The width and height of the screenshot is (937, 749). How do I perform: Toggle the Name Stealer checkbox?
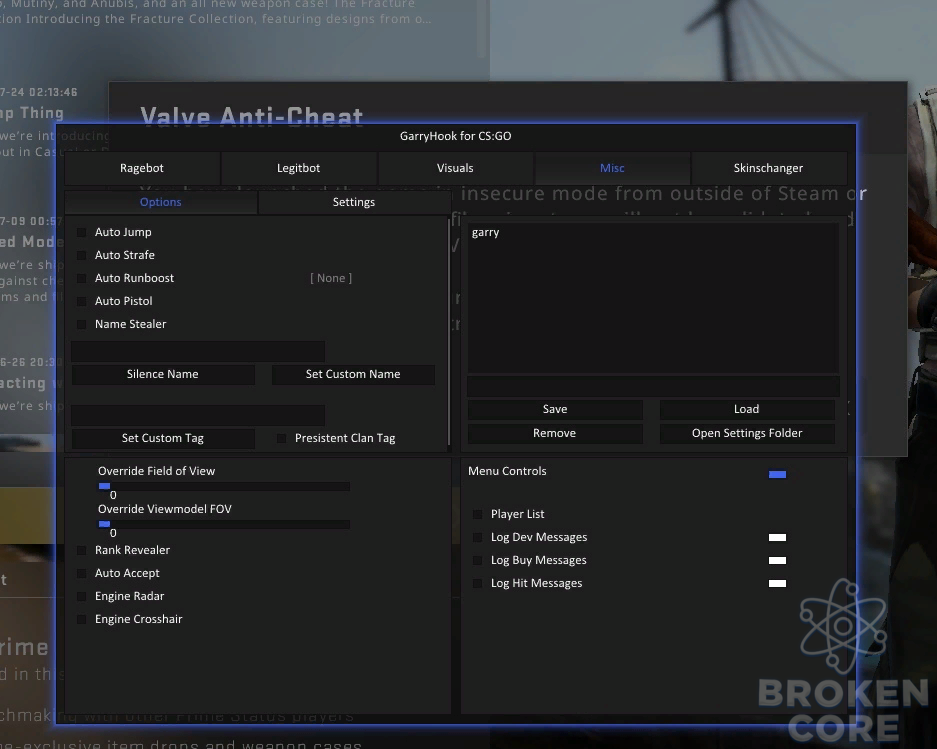82,324
